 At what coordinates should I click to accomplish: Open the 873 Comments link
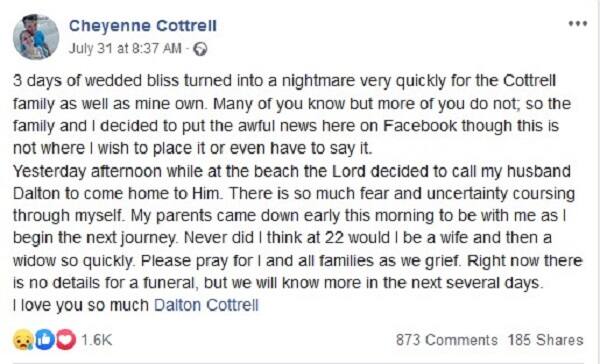click(447, 340)
